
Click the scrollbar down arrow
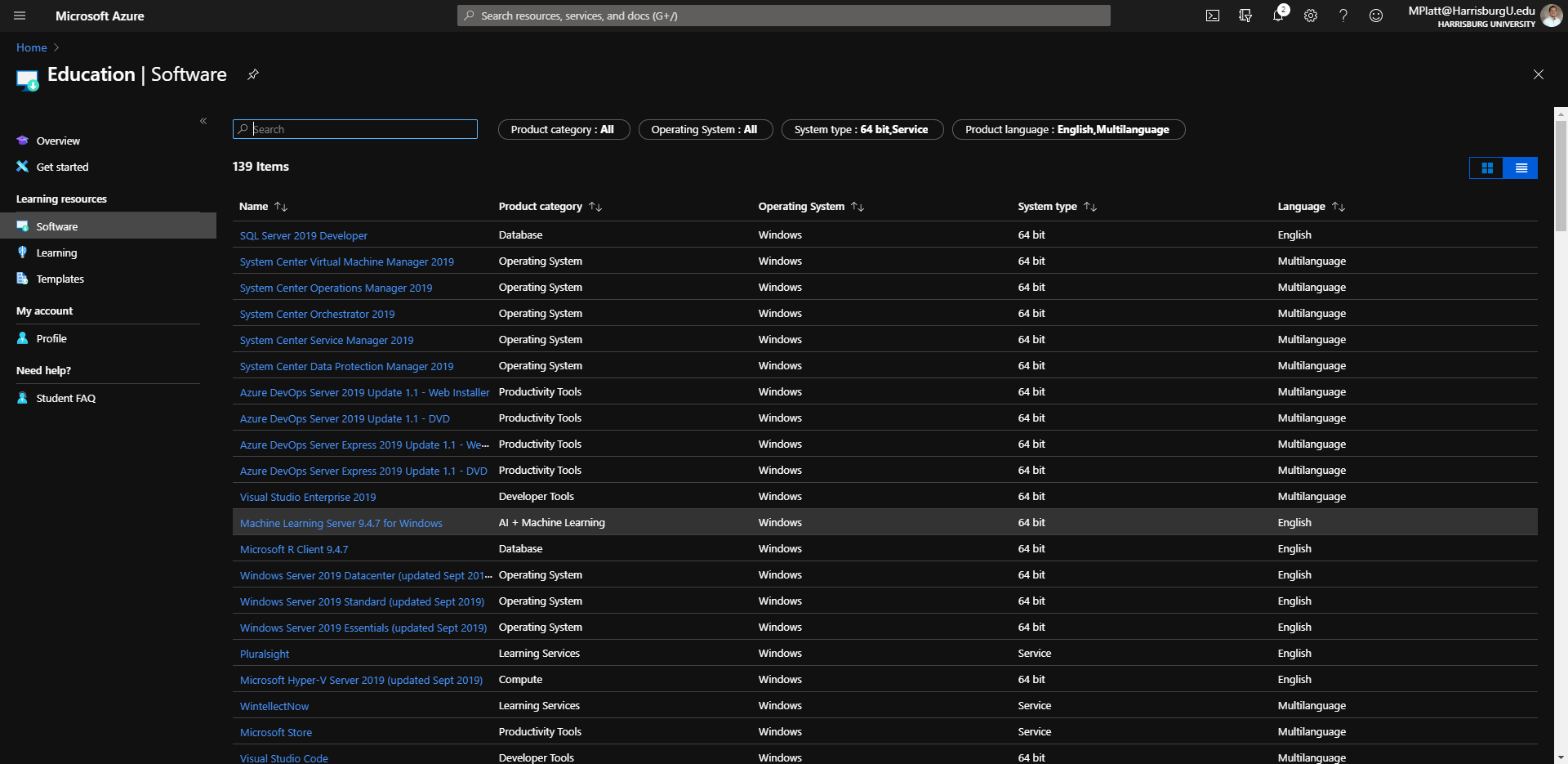(1561, 757)
